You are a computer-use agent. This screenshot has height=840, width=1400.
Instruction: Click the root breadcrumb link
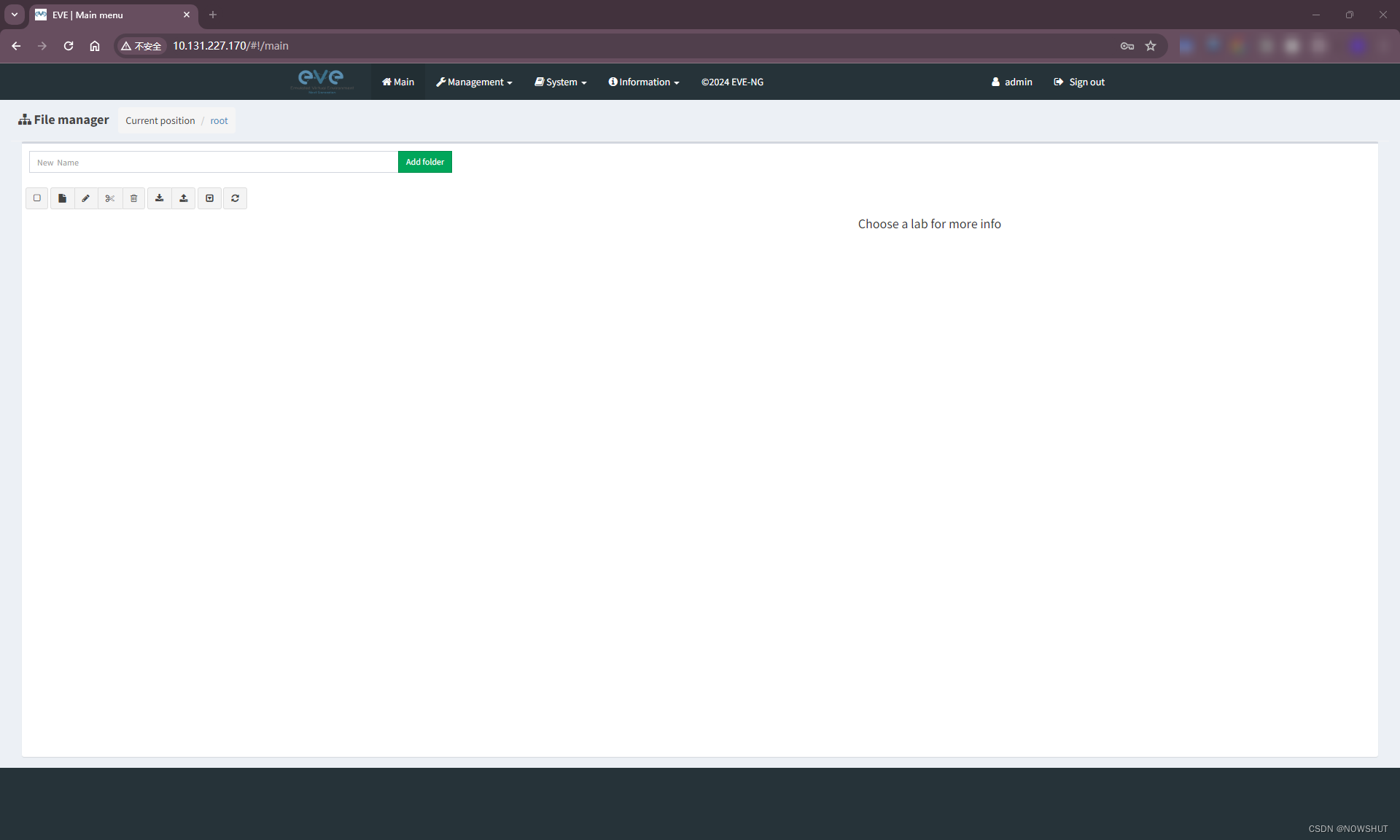point(219,121)
